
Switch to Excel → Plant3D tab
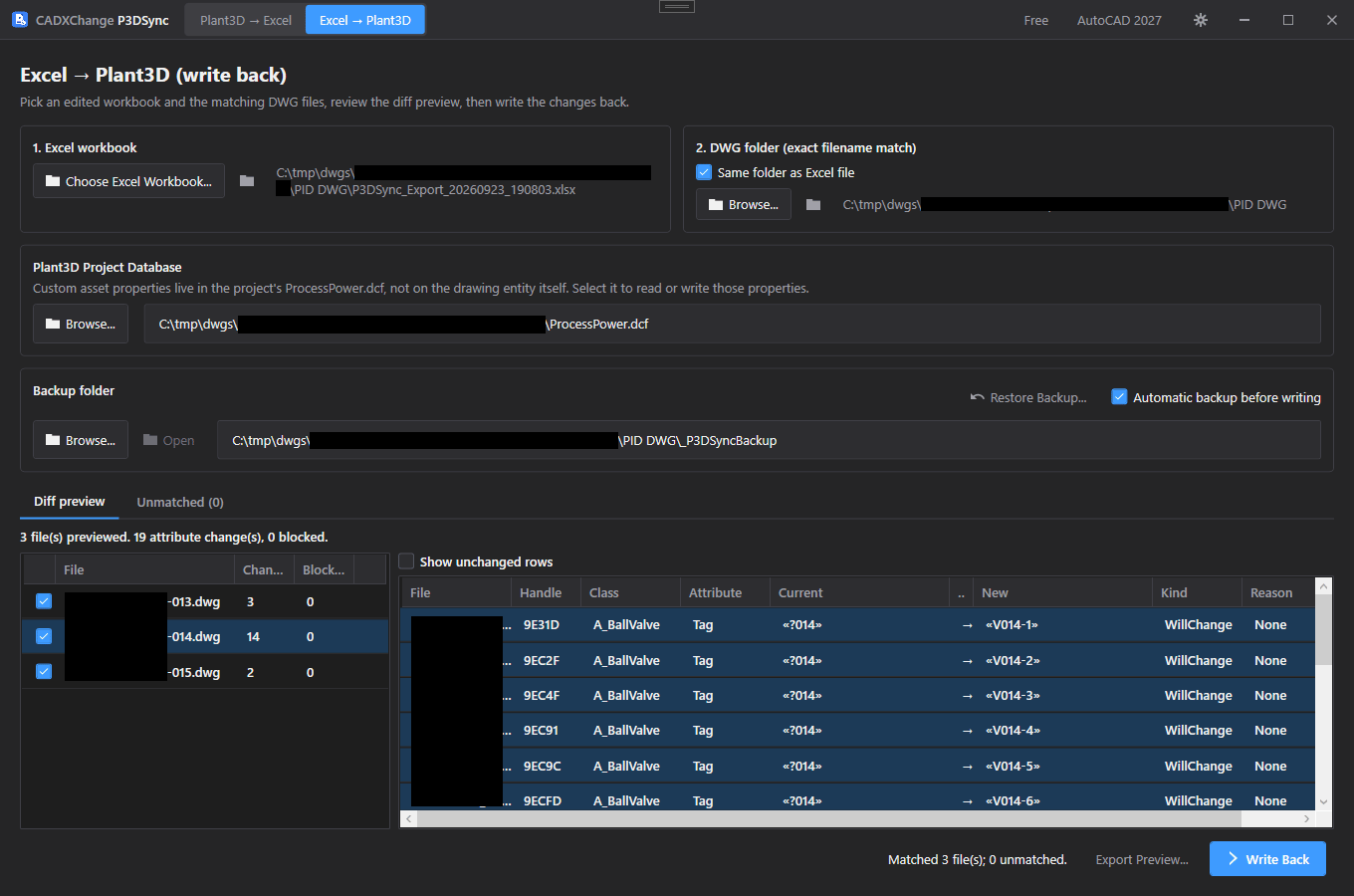point(365,20)
